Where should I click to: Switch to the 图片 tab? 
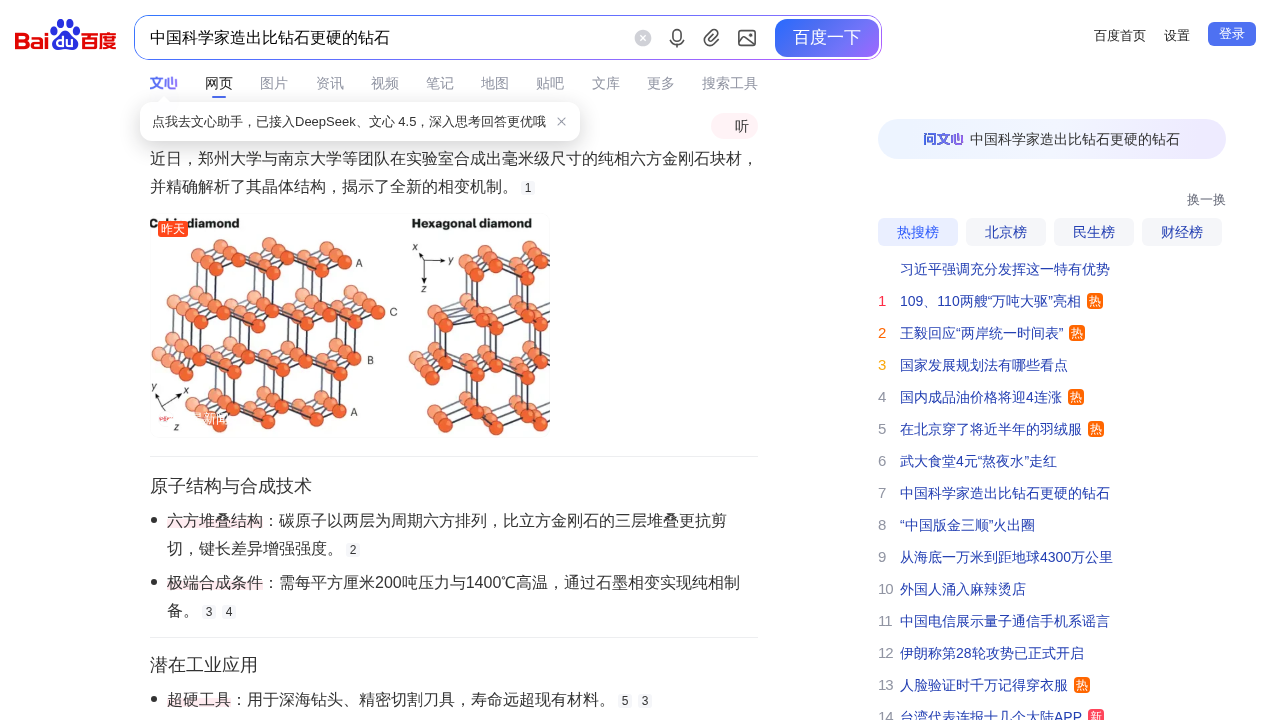(273, 83)
